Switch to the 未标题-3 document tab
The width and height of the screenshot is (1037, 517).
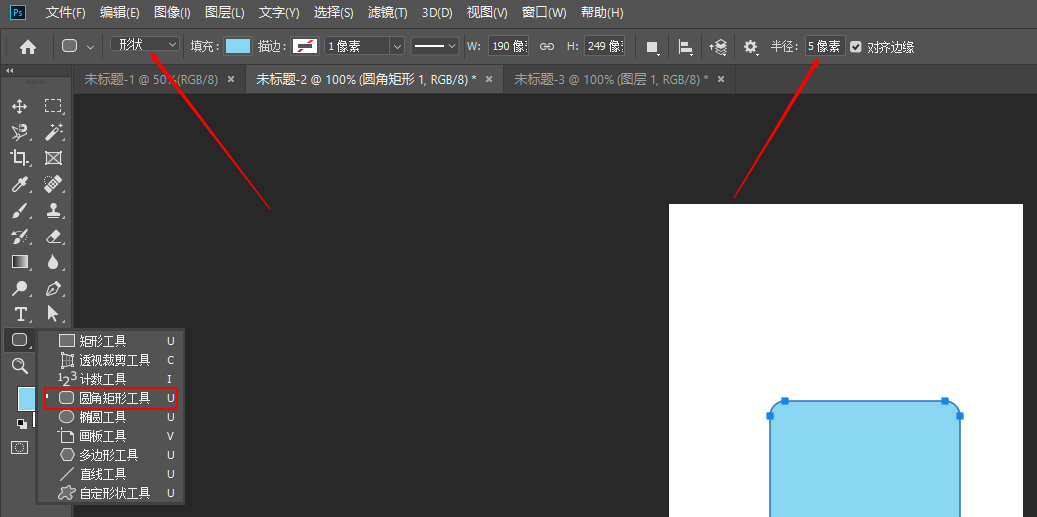coord(611,79)
